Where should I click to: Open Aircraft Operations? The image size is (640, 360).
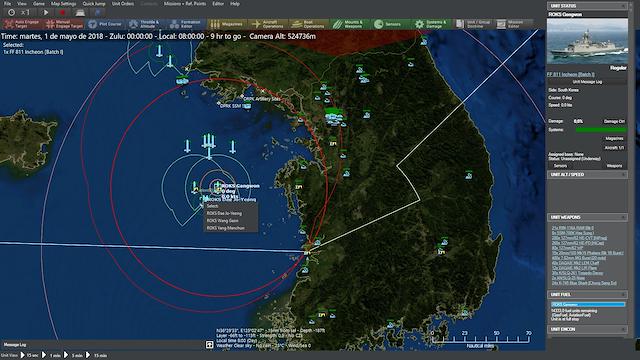[x=268, y=24]
